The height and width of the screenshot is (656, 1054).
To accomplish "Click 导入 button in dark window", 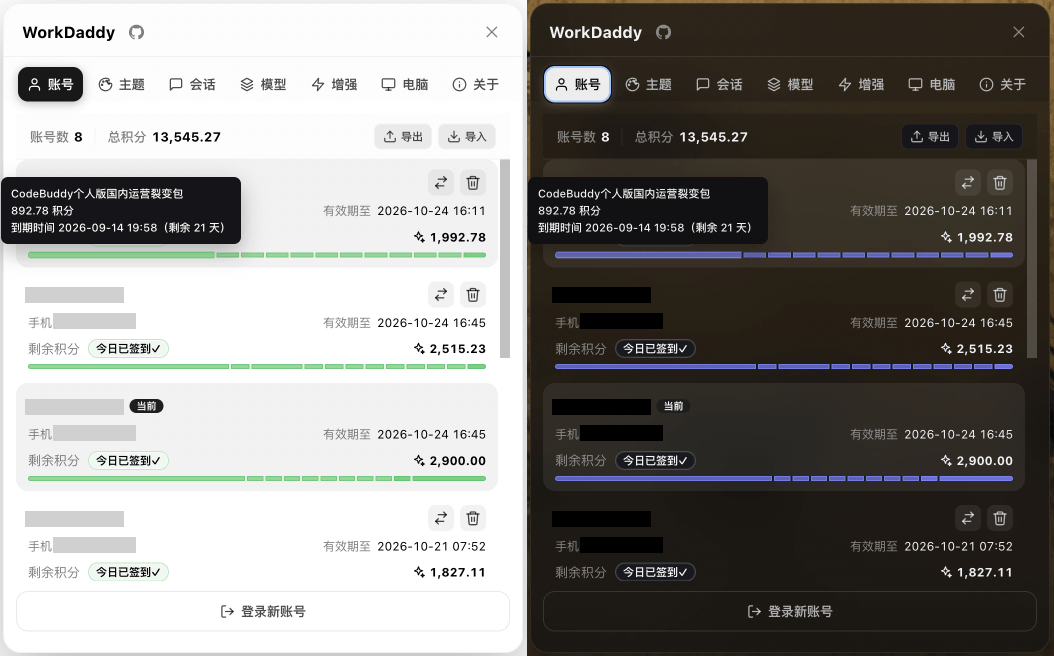I will pos(994,136).
